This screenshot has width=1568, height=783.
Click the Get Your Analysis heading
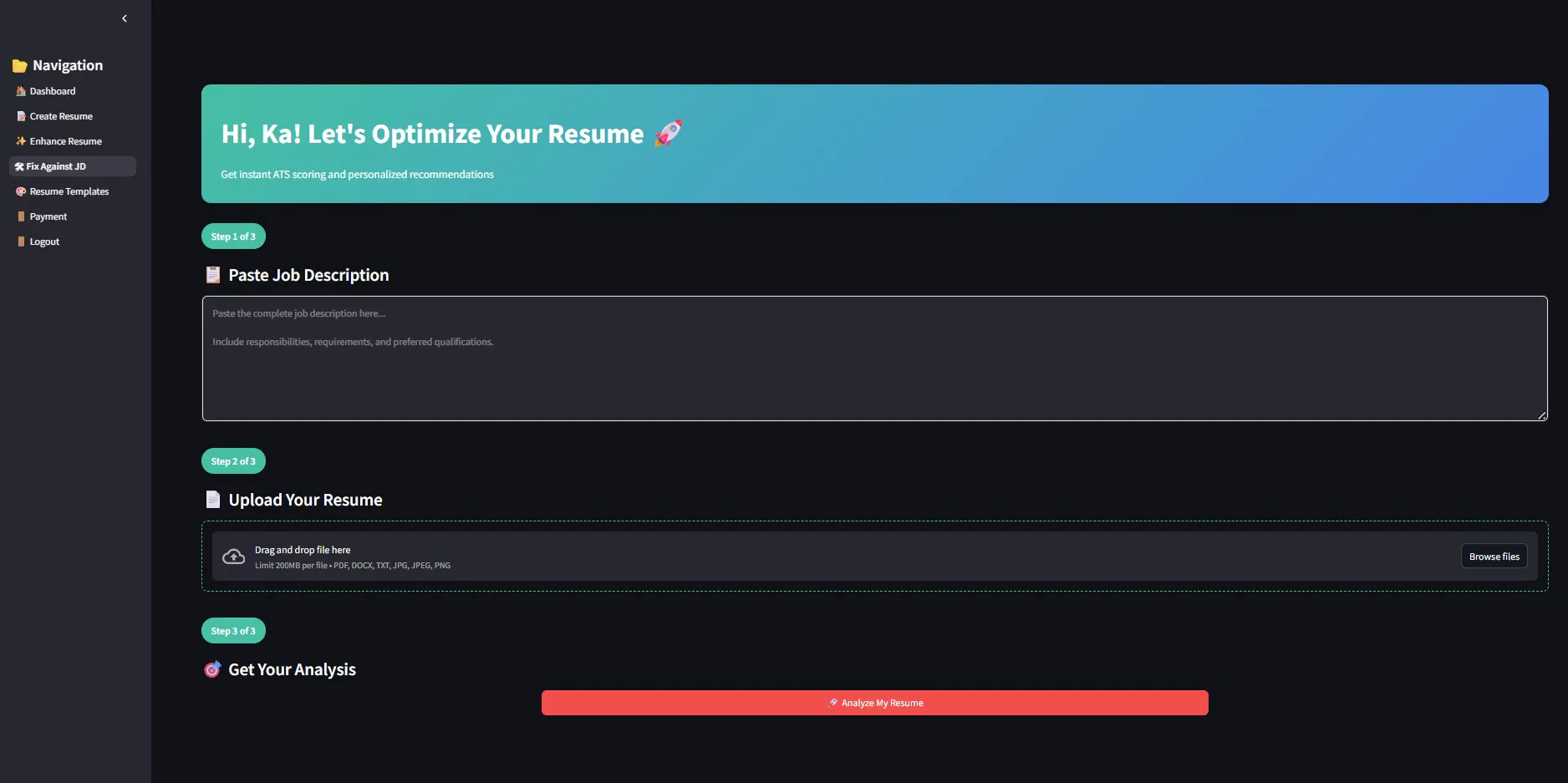click(292, 669)
